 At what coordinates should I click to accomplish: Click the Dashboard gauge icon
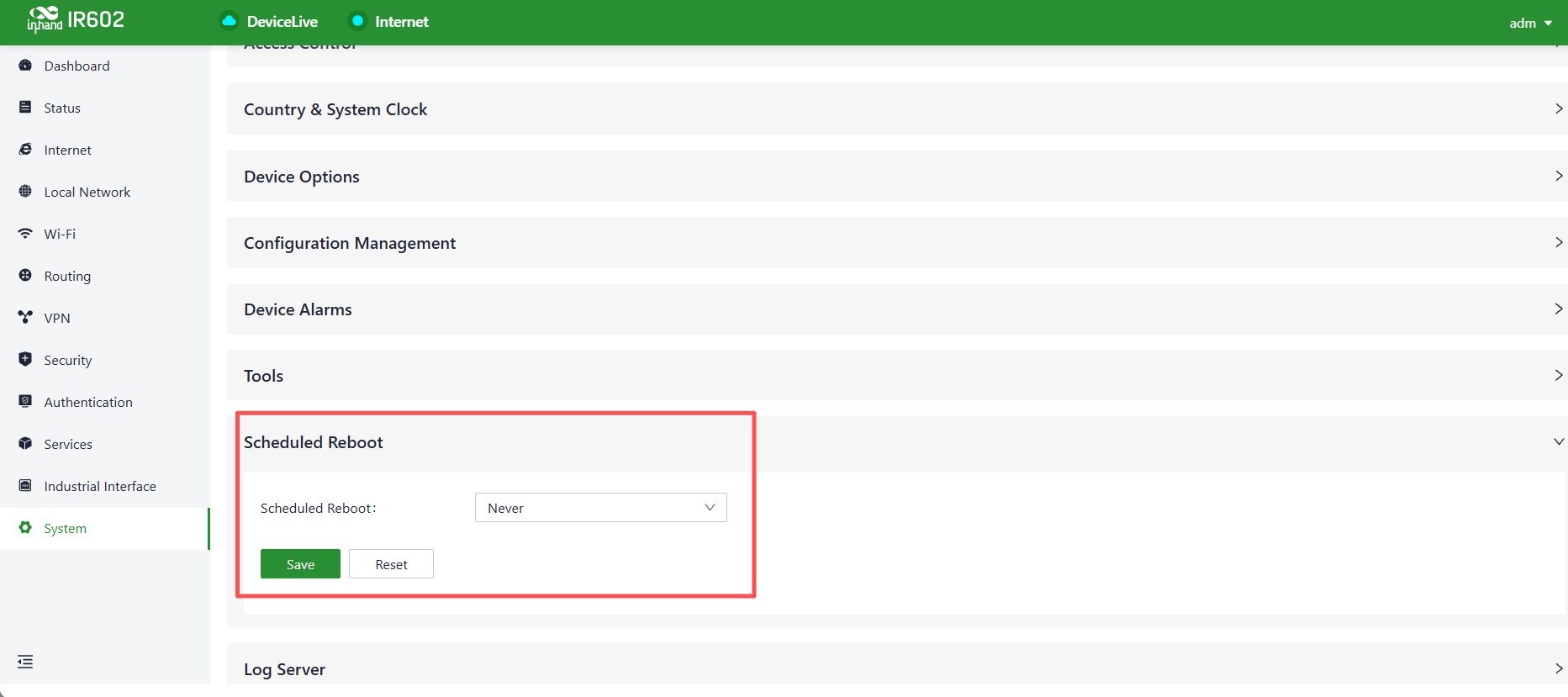[25, 66]
